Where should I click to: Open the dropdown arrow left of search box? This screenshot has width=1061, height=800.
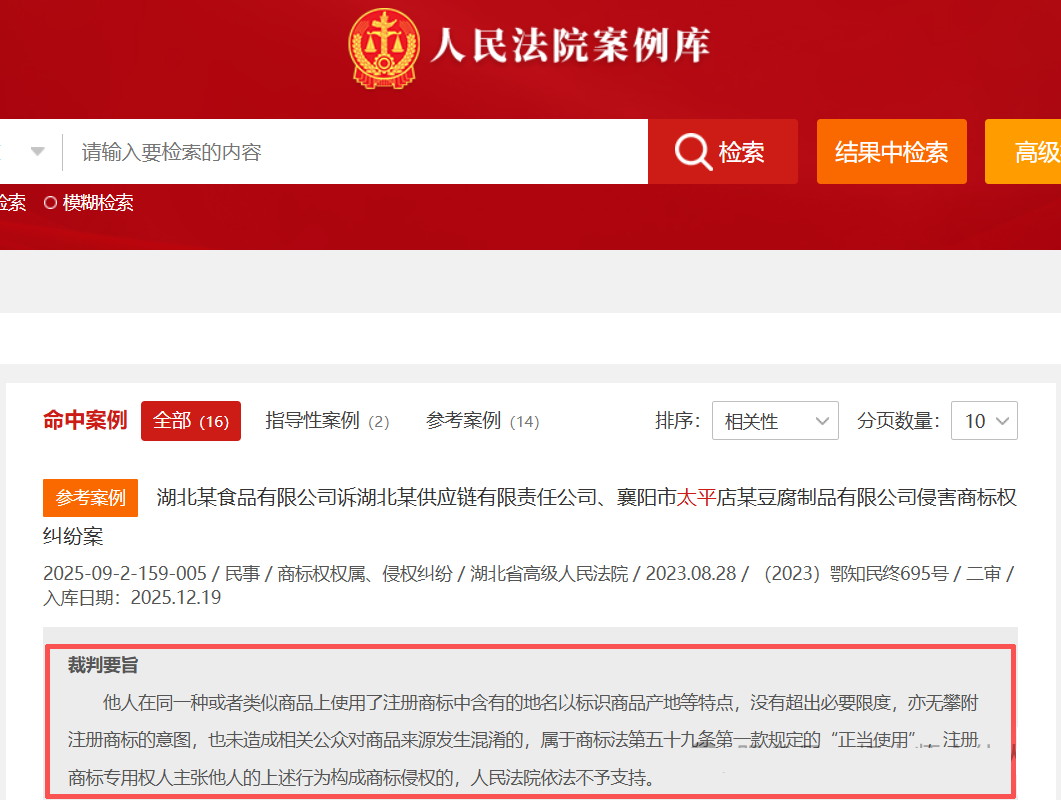[x=37, y=152]
